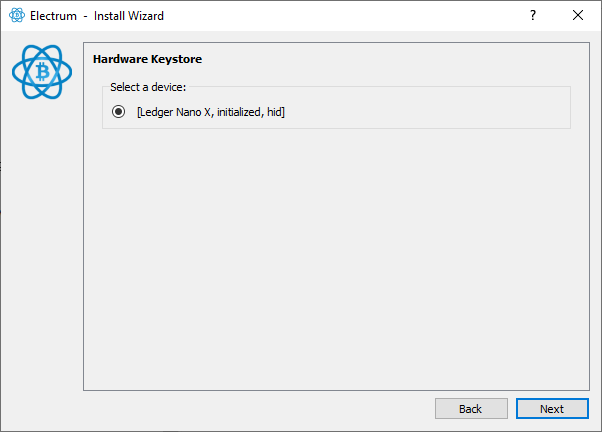
Task: Click the 'Select a device:' label
Action: [148, 87]
